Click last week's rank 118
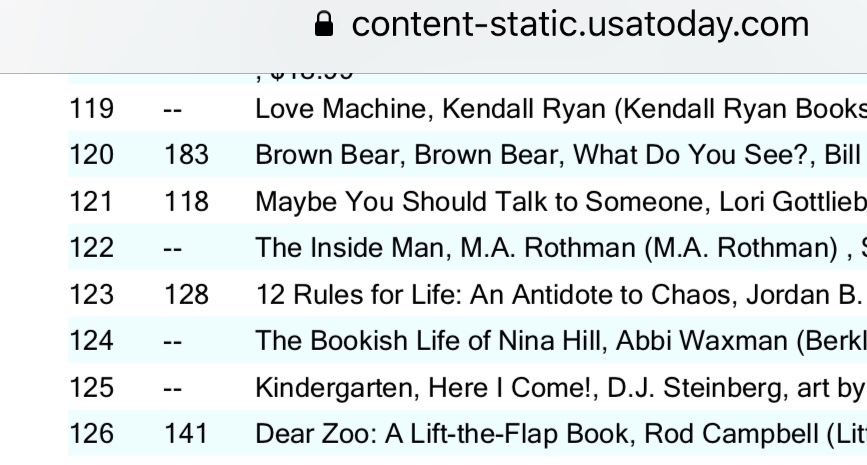The width and height of the screenshot is (867, 465). tap(186, 202)
